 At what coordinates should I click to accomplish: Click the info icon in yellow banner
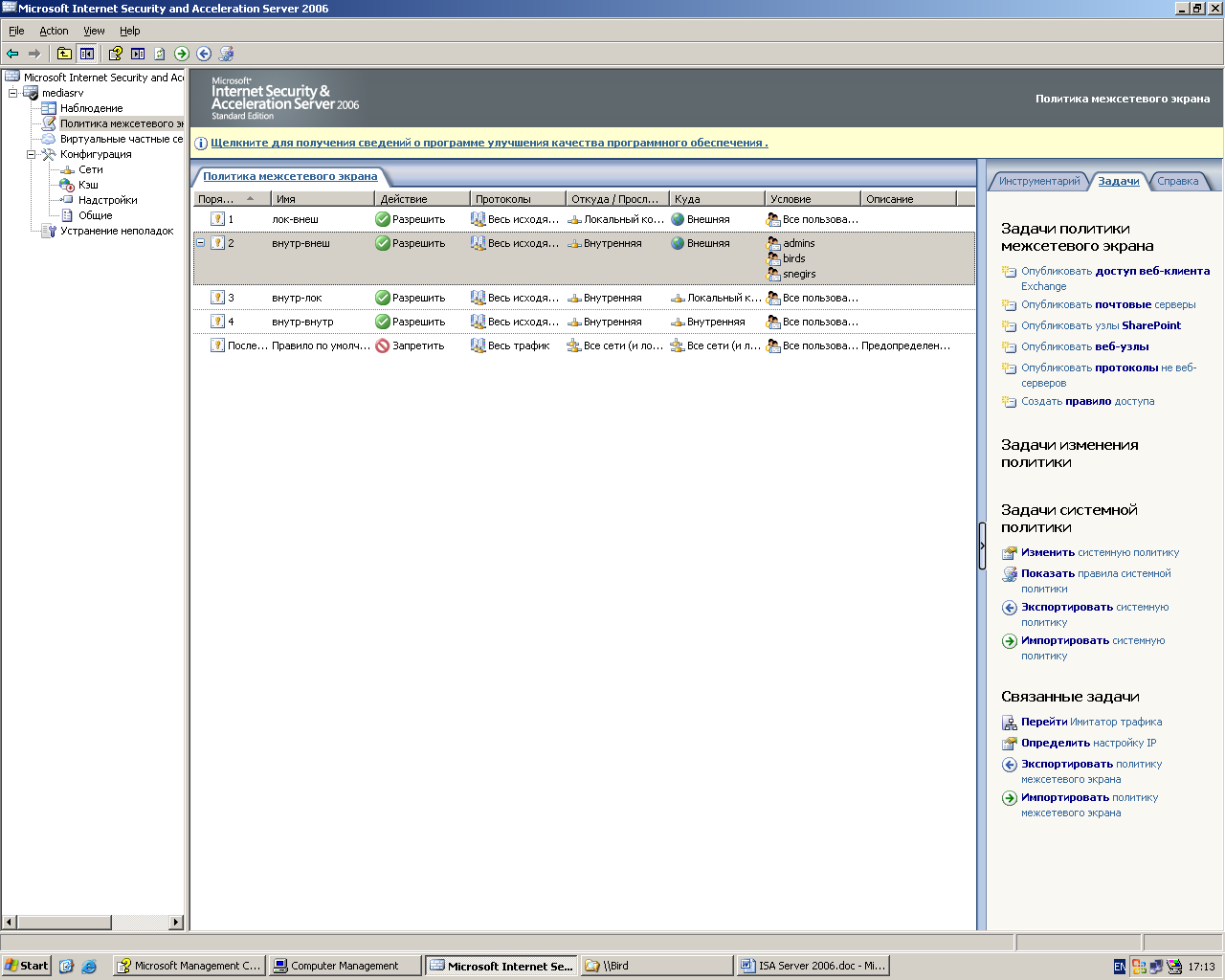click(x=201, y=144)
